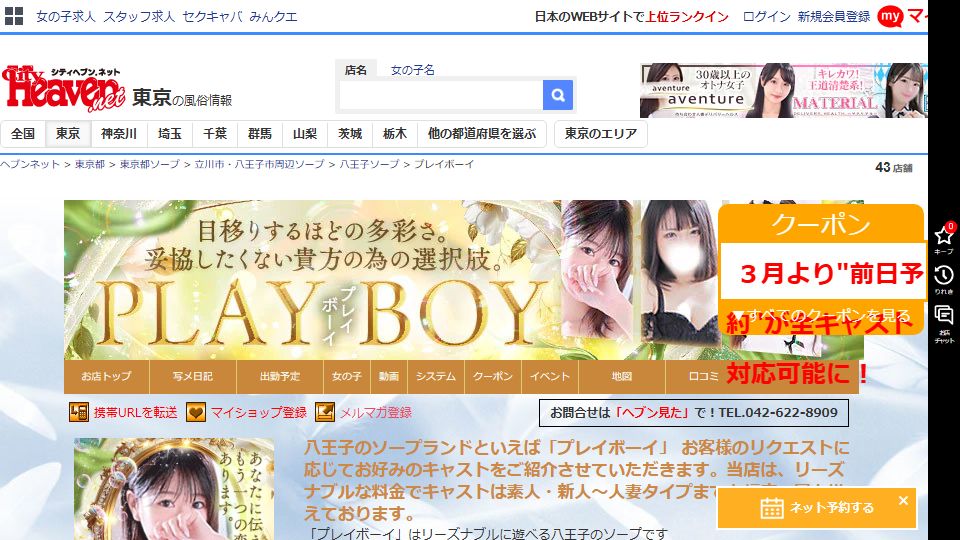This screenshot has width=960, height=540.
Task: Select 茨城 region tab
Action: point(350,133)
